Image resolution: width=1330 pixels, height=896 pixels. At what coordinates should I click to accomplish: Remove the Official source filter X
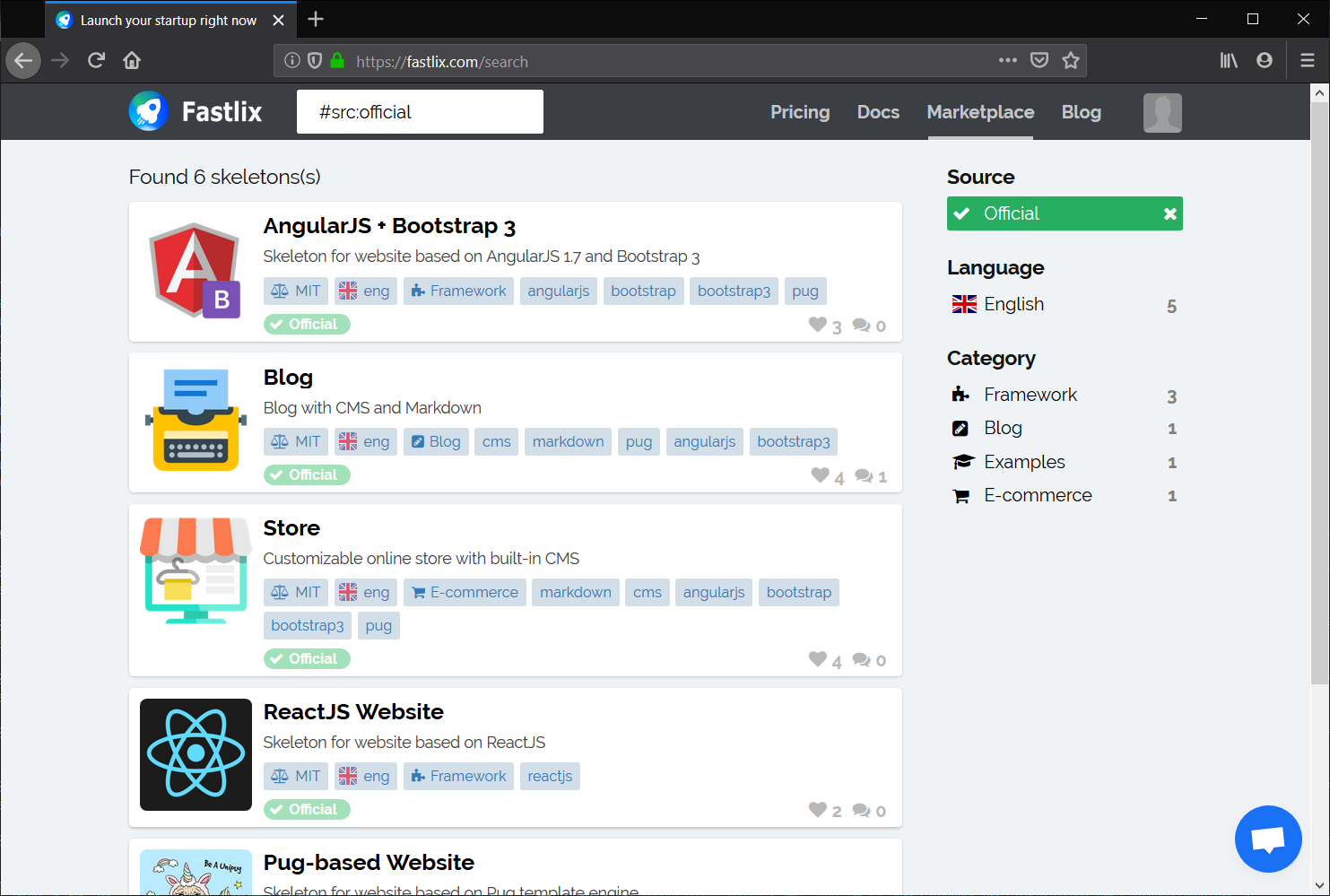point(1169,213)
